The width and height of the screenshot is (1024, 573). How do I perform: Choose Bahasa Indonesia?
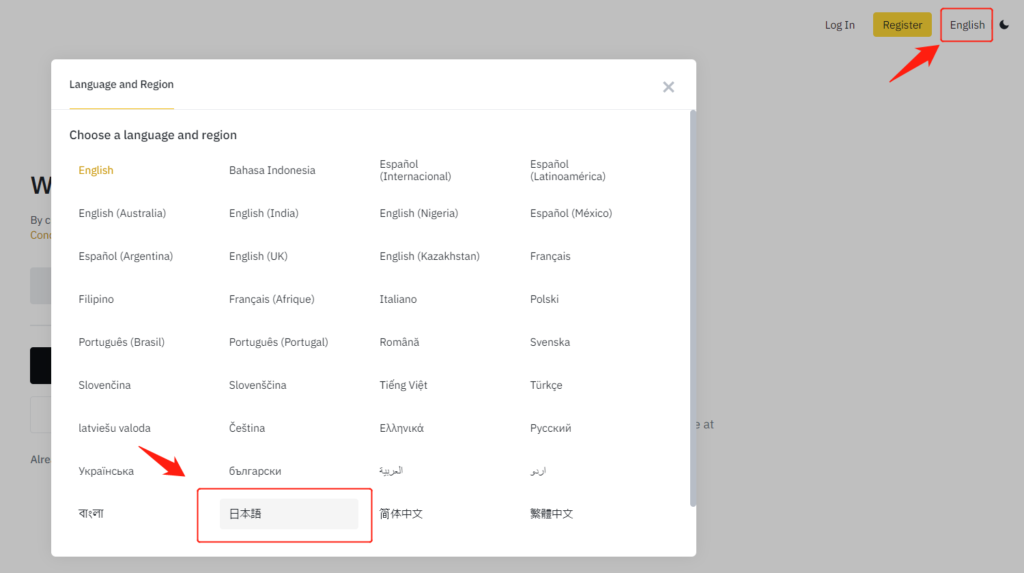pos(272,170)
